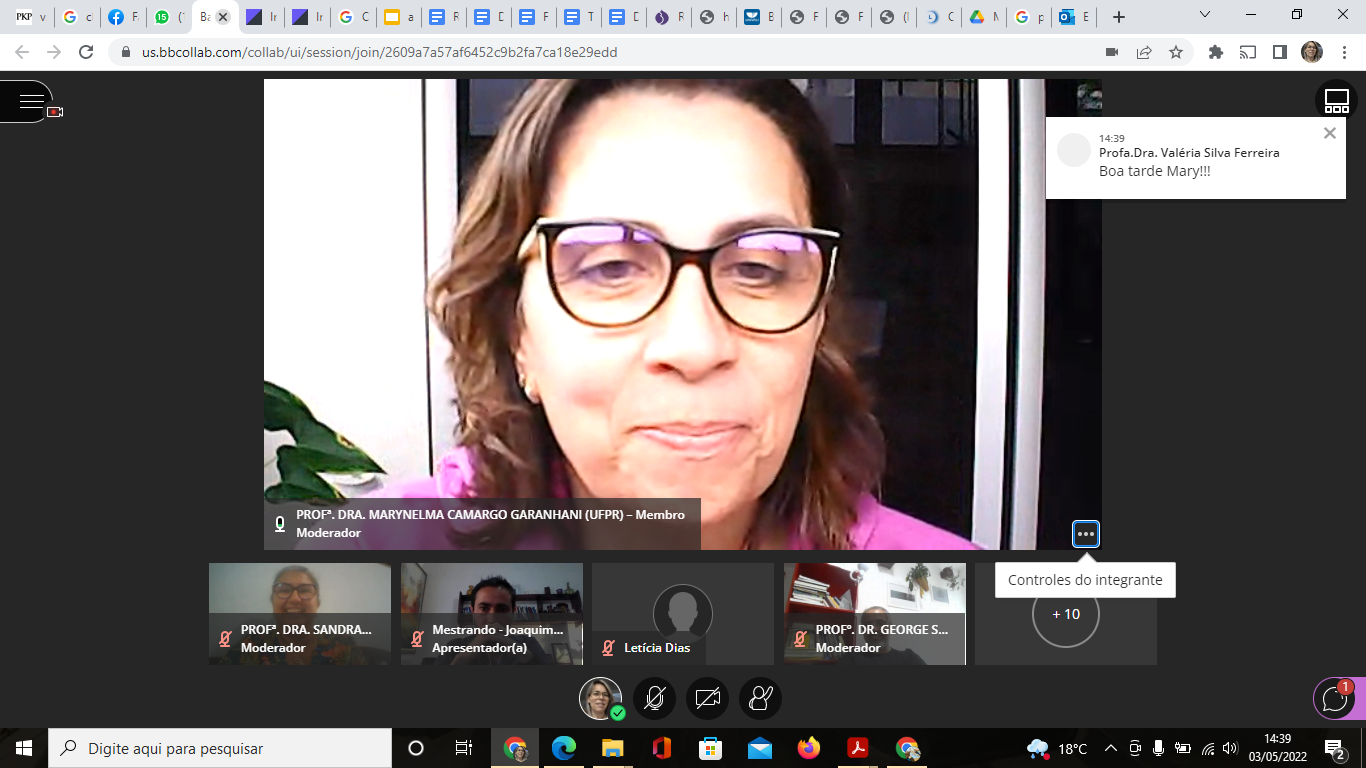Close the Valéria chat notification popup
The width and height of the screenshot is (1366, 768).
(x=1329, y=133)
